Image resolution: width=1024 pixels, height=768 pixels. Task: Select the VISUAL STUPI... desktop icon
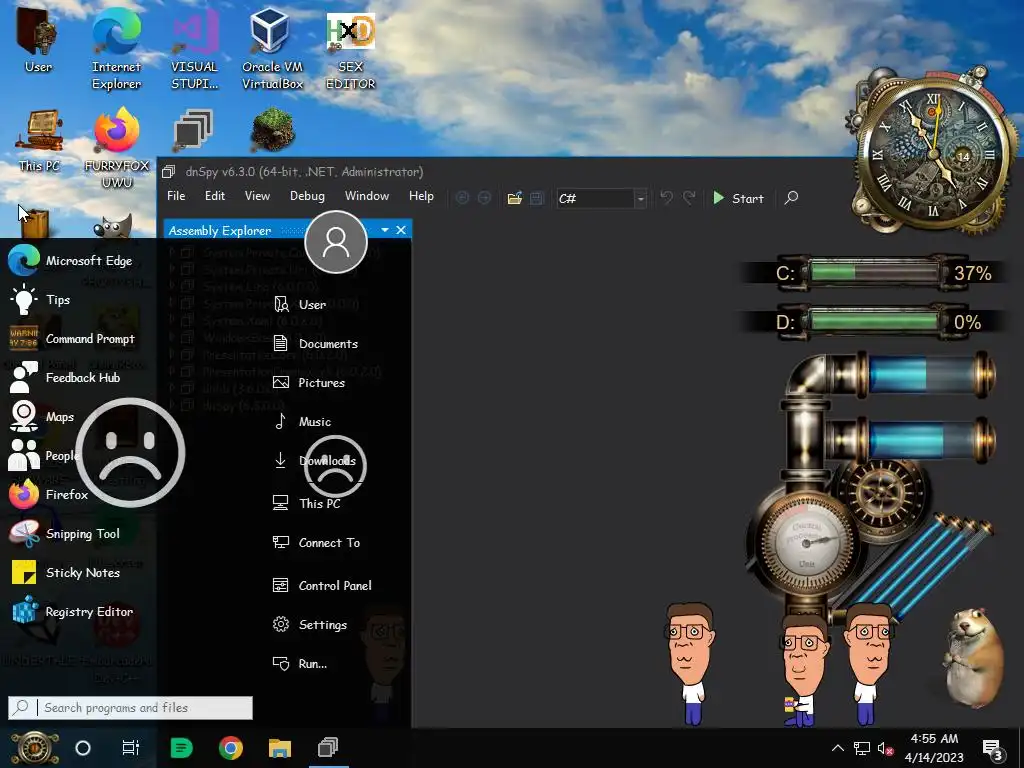tap(194, 49)
